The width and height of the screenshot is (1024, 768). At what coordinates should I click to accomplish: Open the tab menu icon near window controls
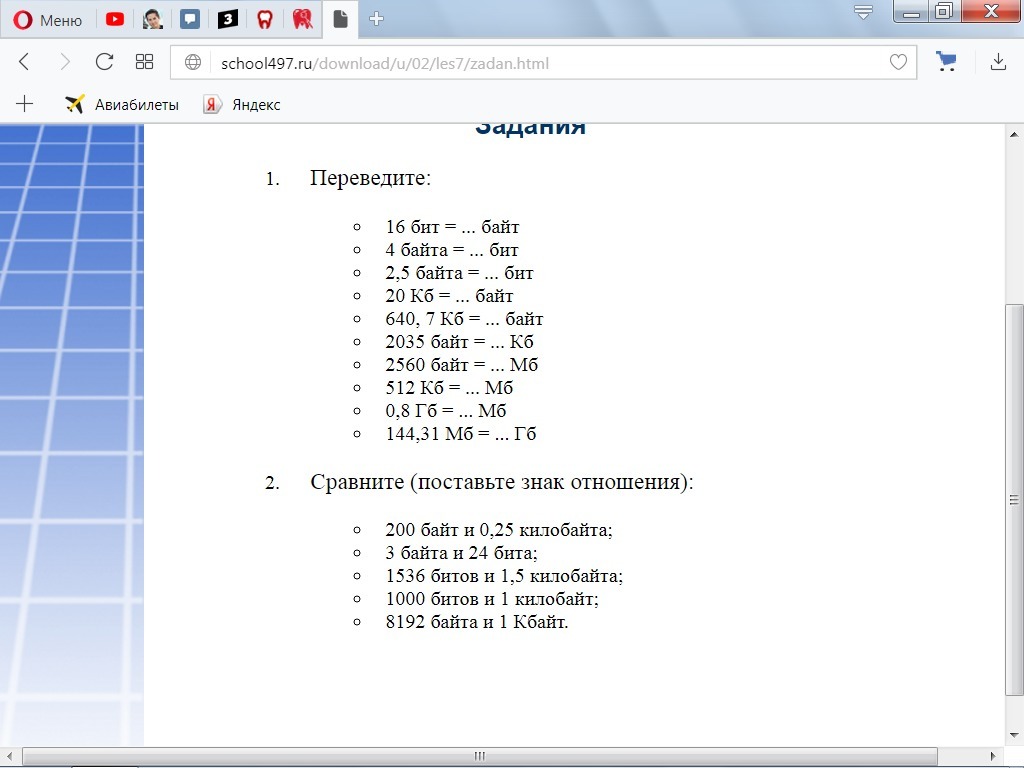pos(863,12)
